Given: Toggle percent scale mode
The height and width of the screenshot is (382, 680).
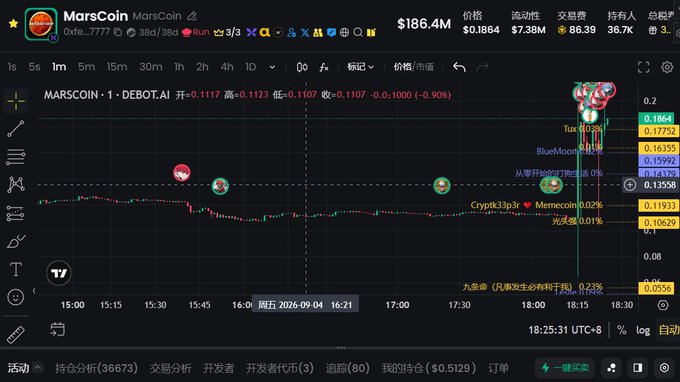Looking at the screenshot, I should 621,330.
